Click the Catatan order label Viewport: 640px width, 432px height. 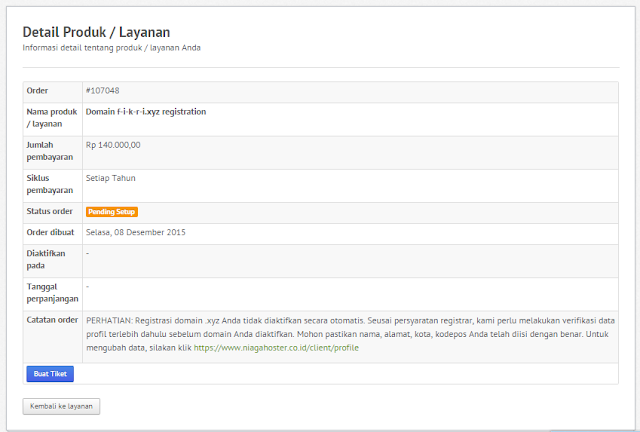[52, 320]
